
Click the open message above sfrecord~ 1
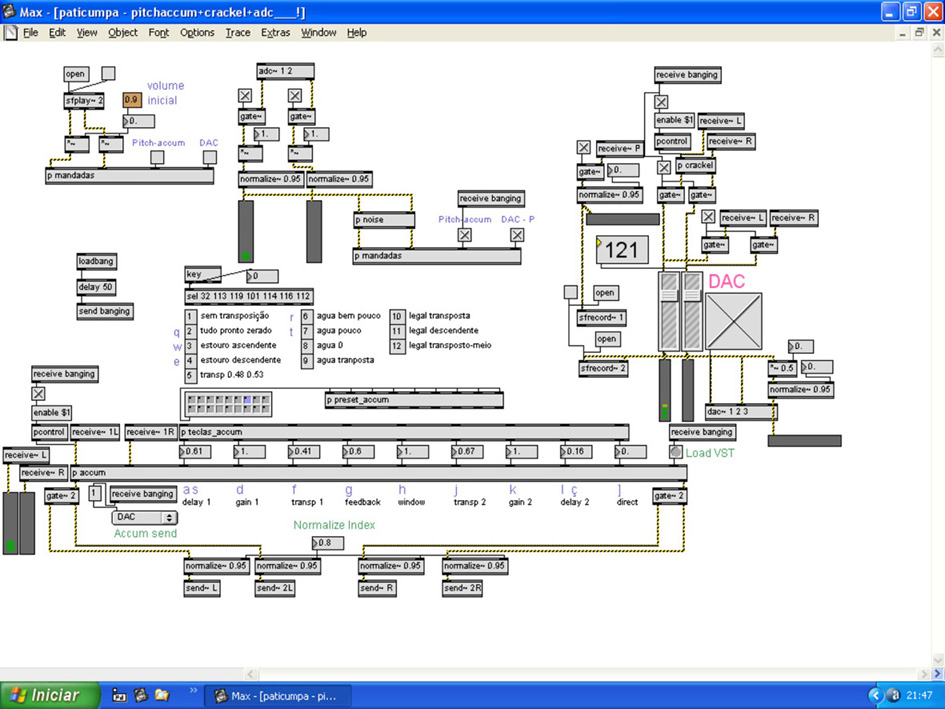(x=605, y=293)
